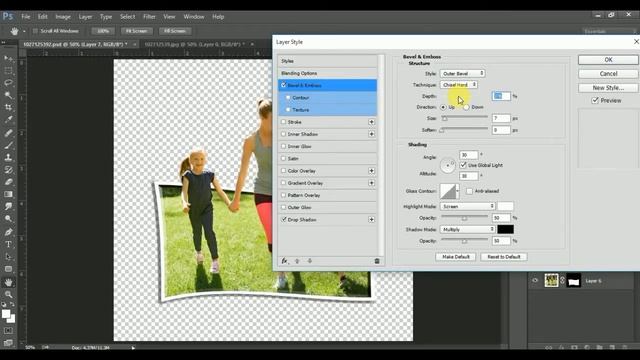Click the Make Default button
Viewport: 640px width, 360px height.
coord(456,257)
